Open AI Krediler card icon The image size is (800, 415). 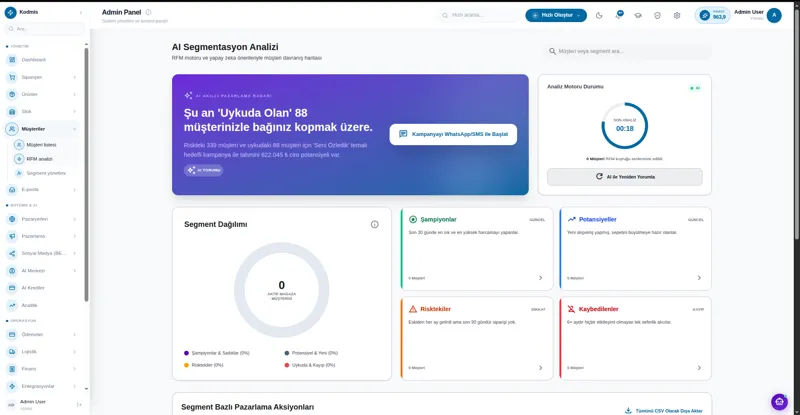(x=12, y=288)
